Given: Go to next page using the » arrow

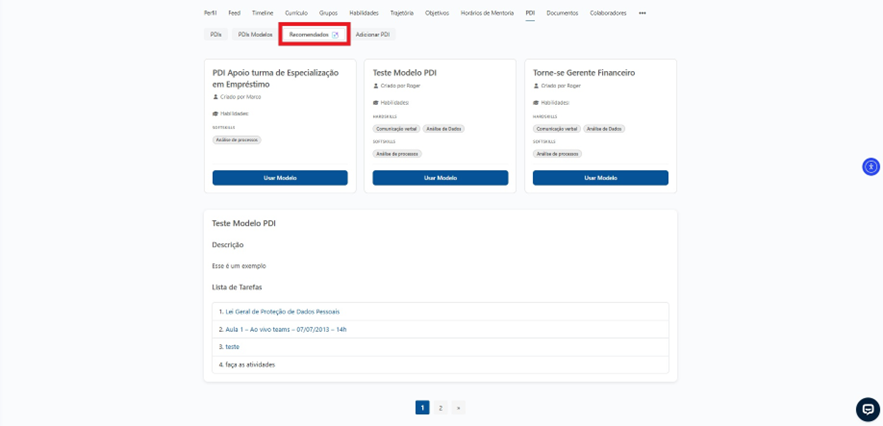Looking at the screenshot, I should point(458,408).
